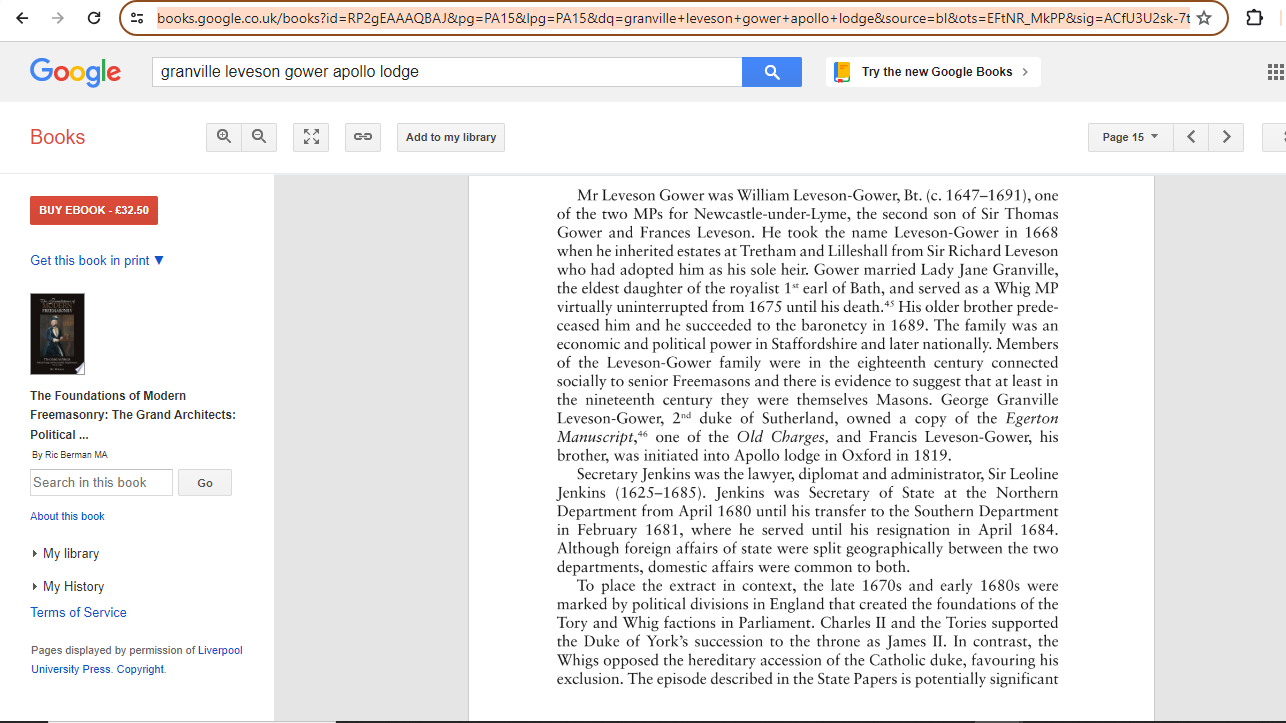View site information icon in address bar
The width and height of the screenshot is (1286, 723).
(x=137, y=18)
